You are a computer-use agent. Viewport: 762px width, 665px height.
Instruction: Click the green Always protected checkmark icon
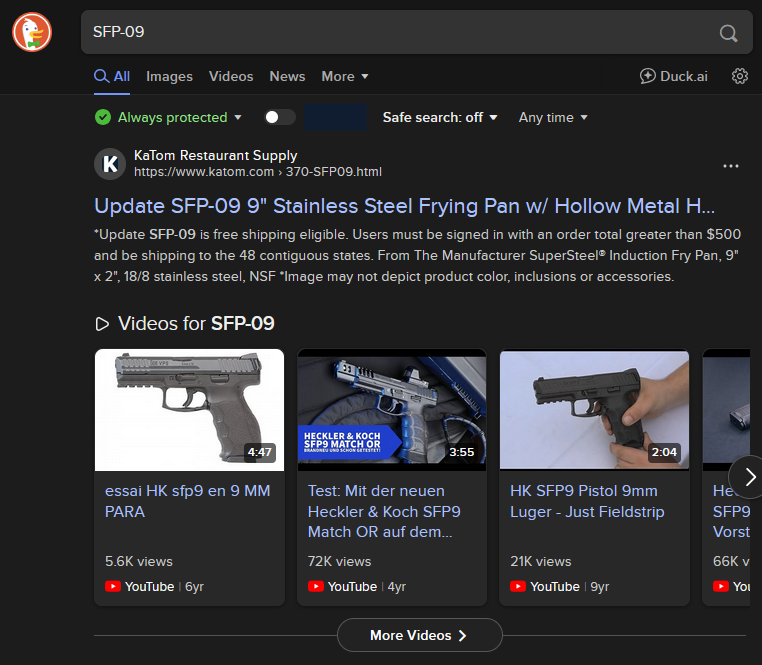click(103, 117)
